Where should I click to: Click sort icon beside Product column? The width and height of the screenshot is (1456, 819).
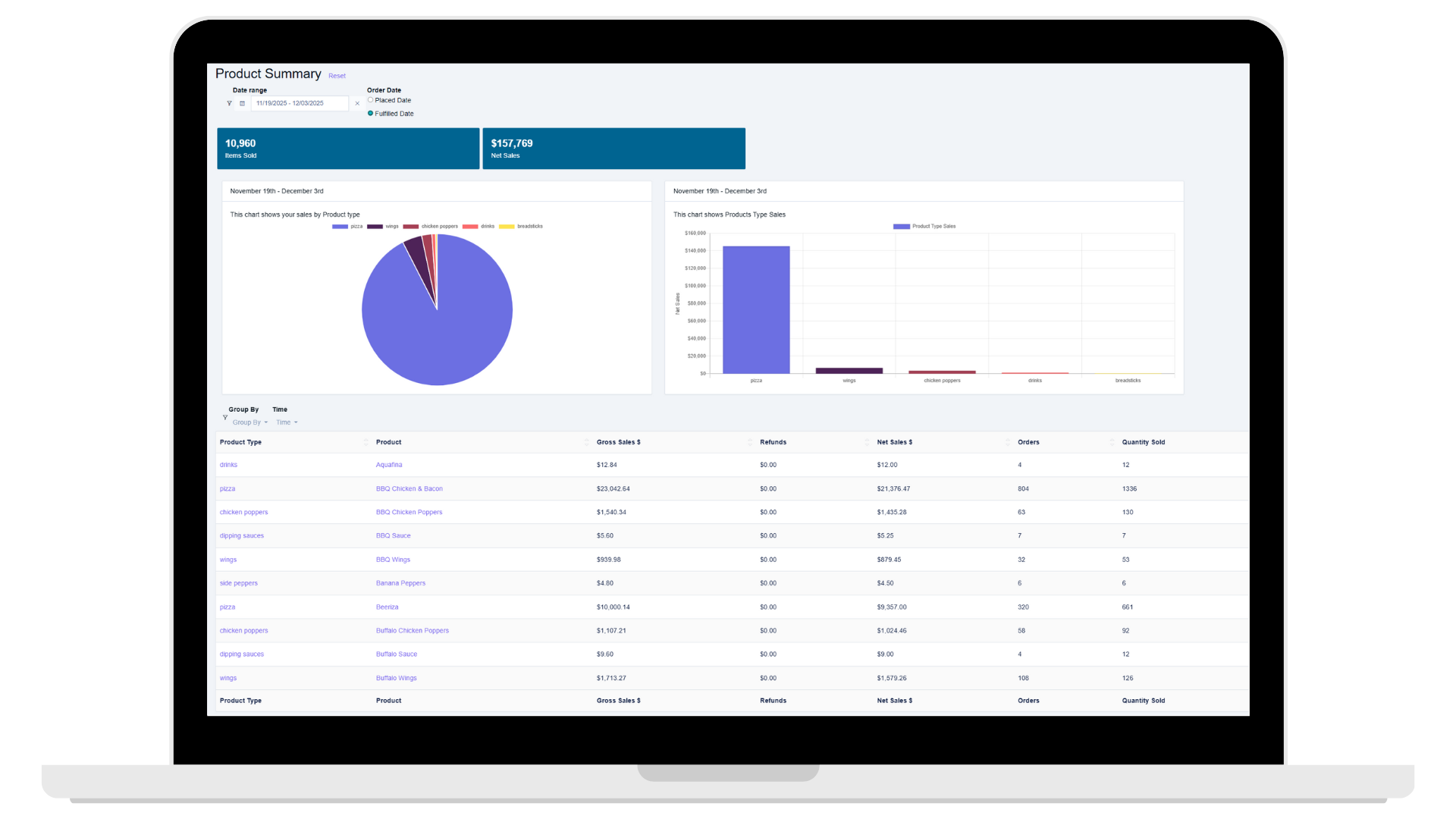point(586,442)
